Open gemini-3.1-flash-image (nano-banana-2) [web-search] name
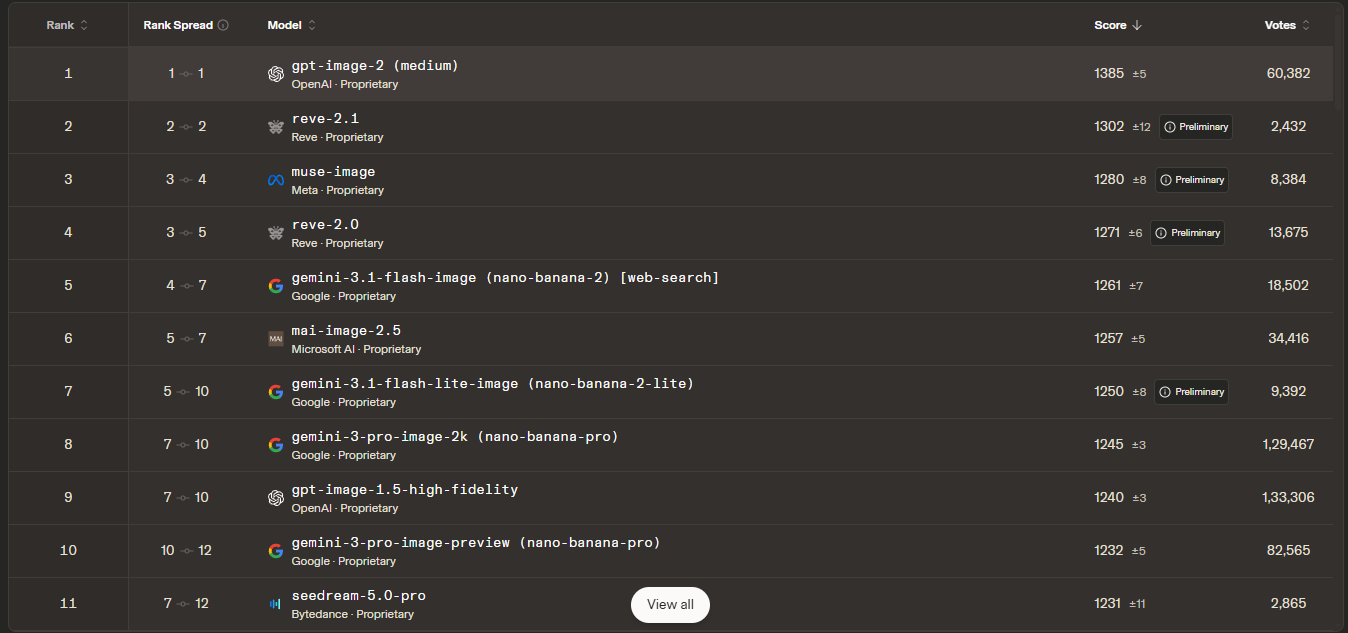 505,278
